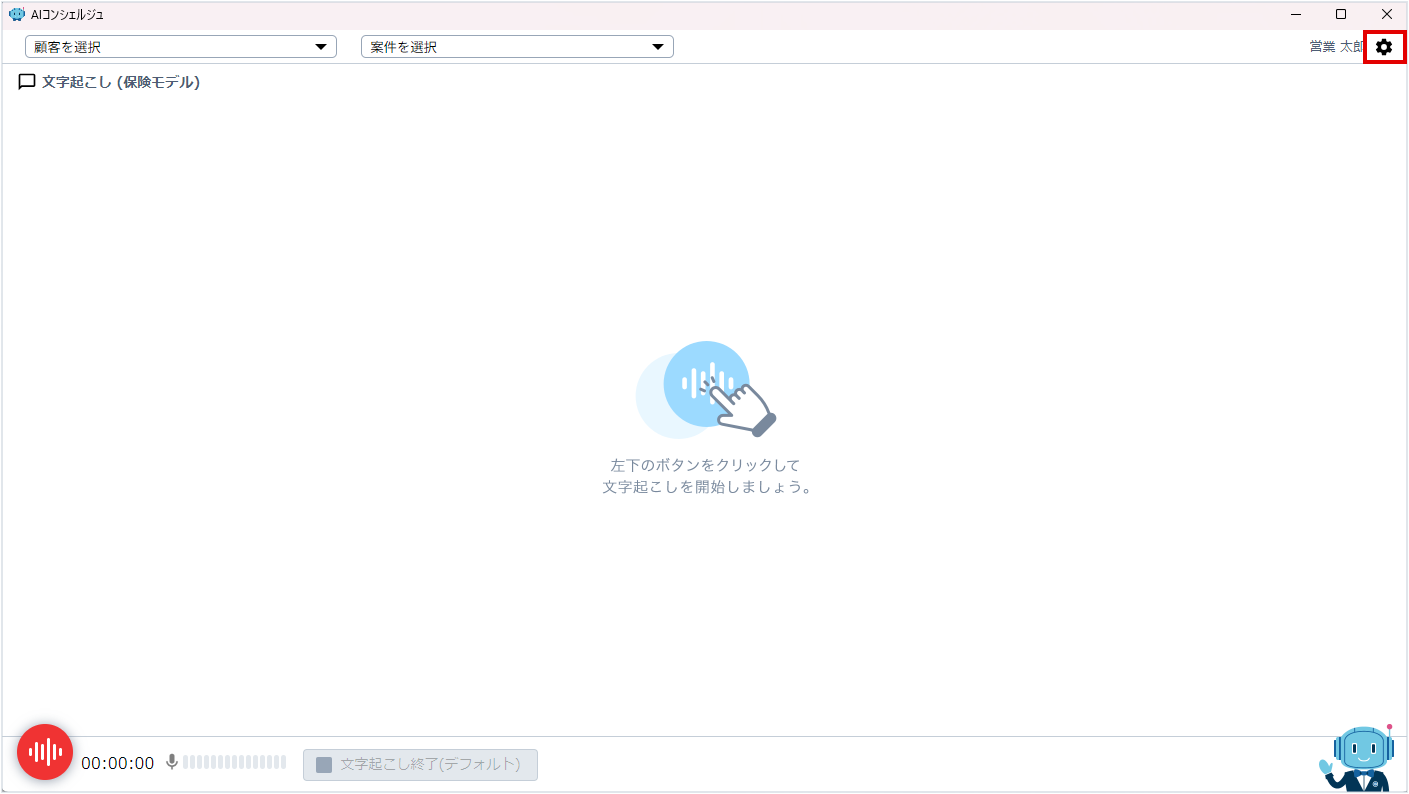Start transcription with the red record button
The width and height of the screenshot is (1409, 794).
coord(45,752)
